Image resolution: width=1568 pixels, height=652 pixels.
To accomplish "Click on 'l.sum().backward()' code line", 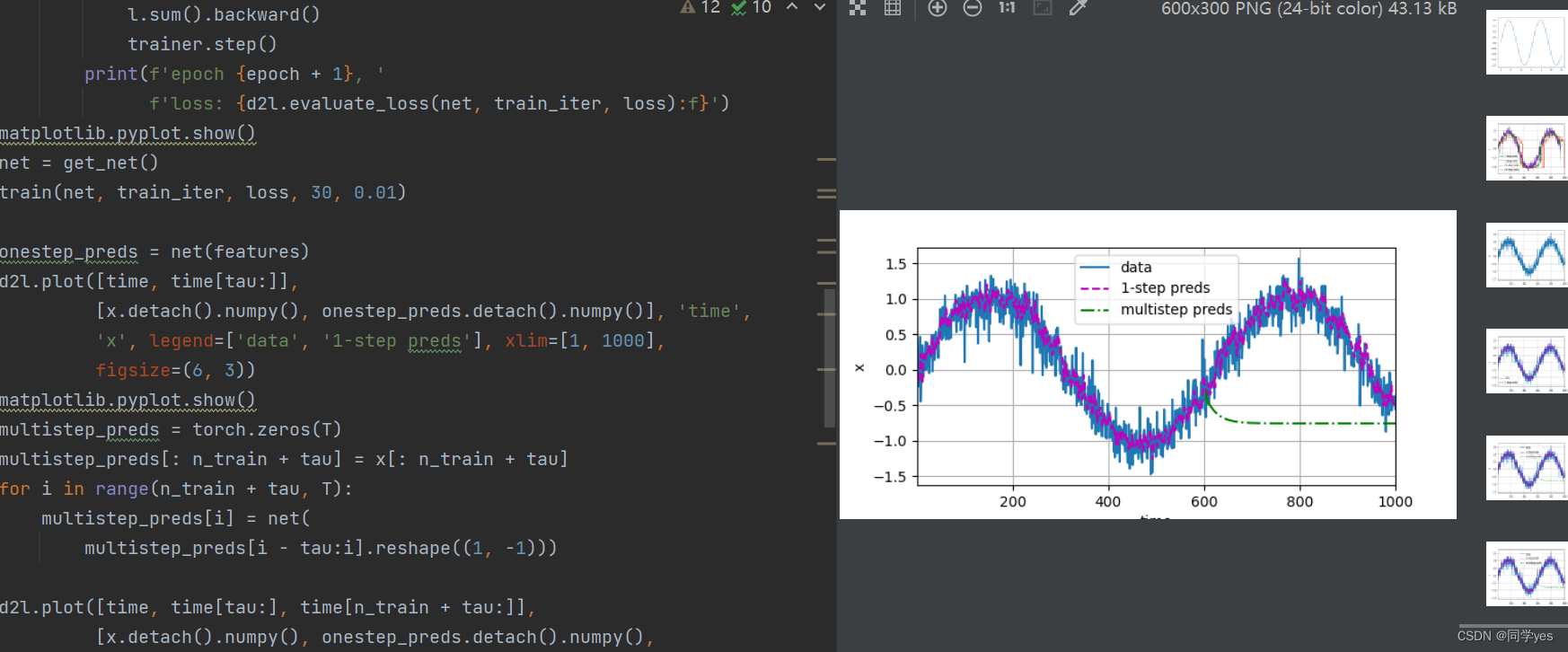I will click(x=224, y=14).
